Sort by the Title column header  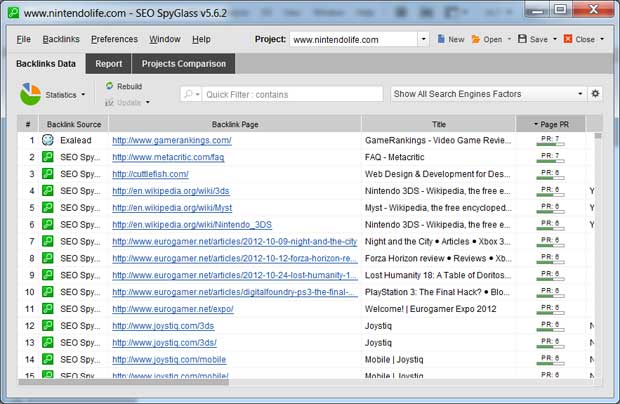[439, 125]
